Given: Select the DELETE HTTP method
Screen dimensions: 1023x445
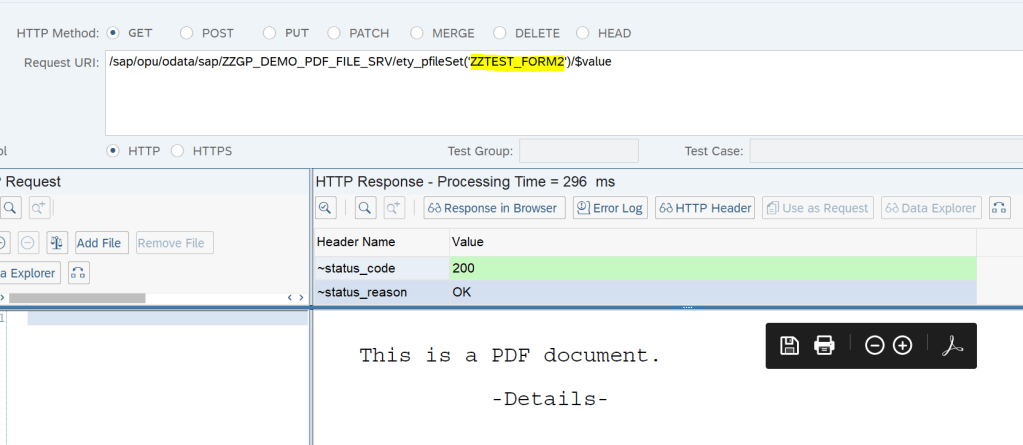Looking at the screenshot, I should pyautogui.click(x=500, y=33).
